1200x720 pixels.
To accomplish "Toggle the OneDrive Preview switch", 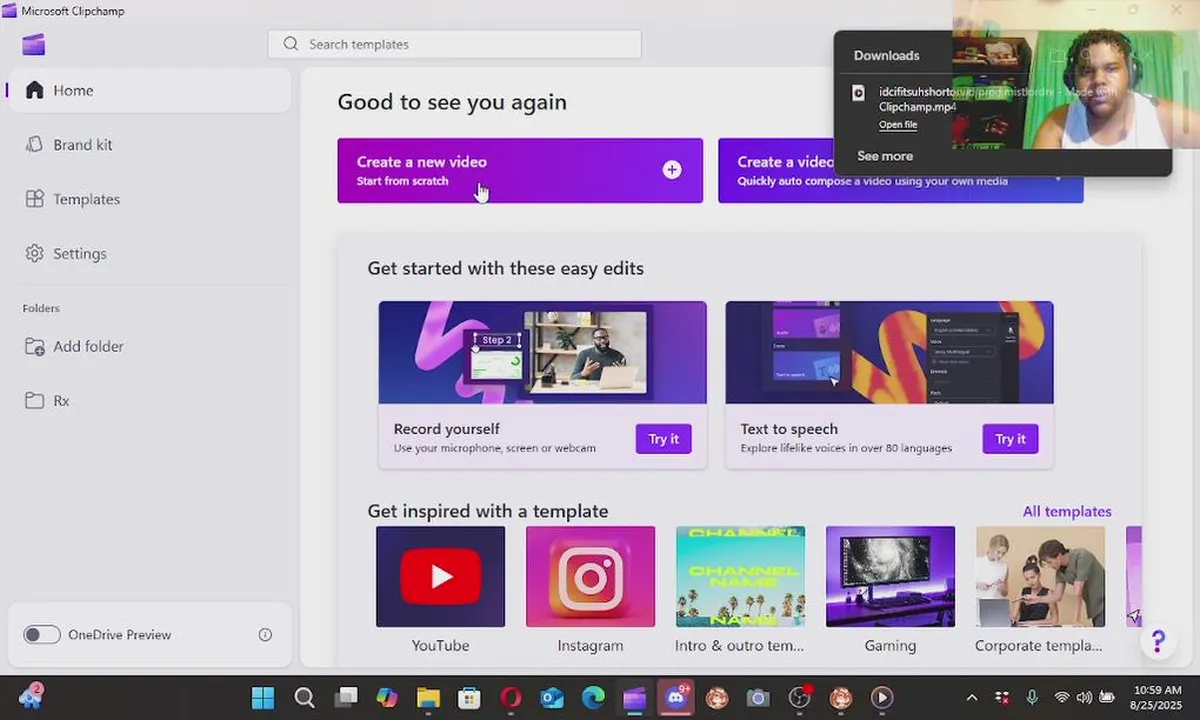I will [42, 635].
